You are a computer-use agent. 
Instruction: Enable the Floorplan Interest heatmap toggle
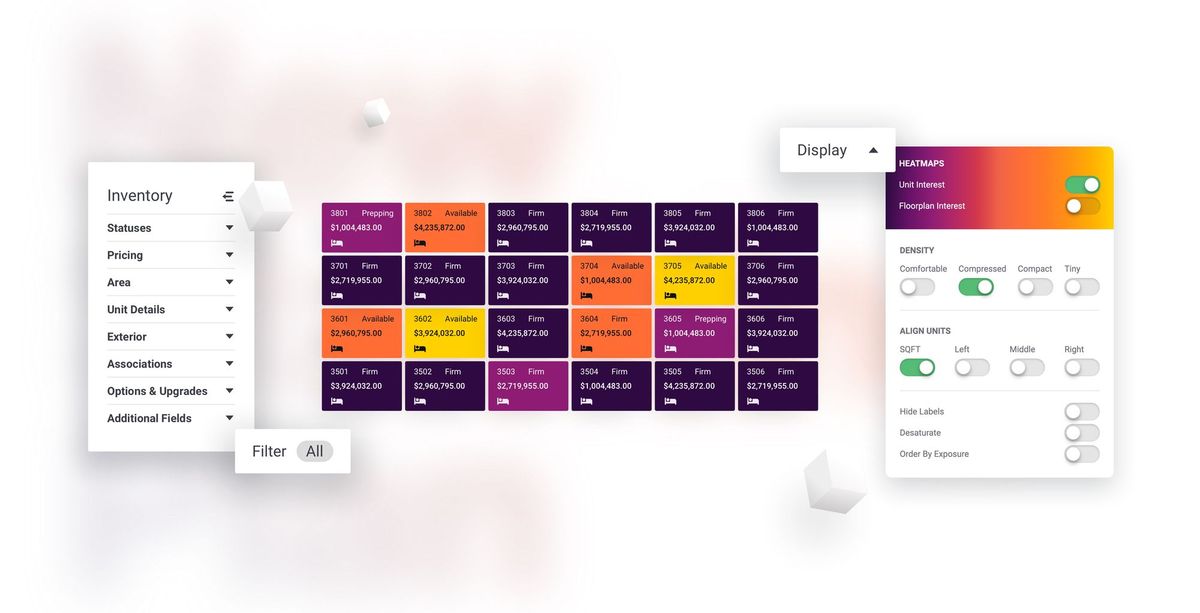coord(1082,205)
